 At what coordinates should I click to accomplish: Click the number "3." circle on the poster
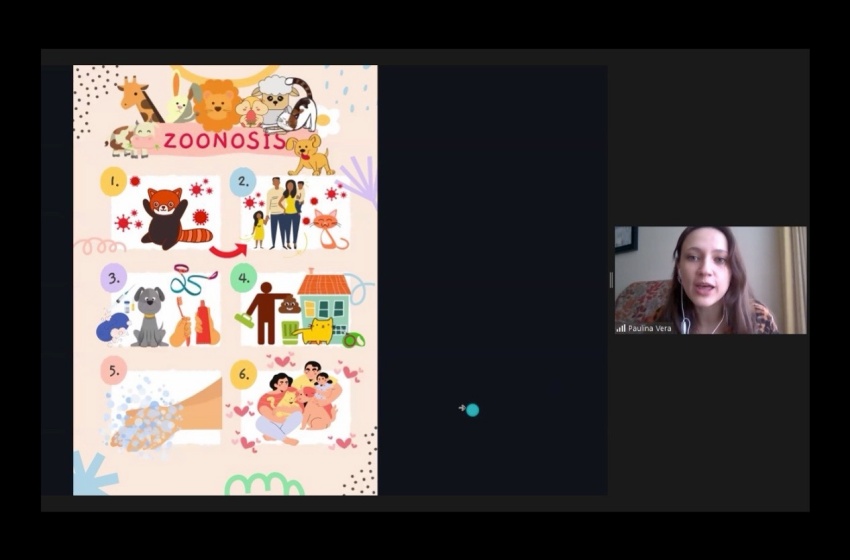(113, 278)
